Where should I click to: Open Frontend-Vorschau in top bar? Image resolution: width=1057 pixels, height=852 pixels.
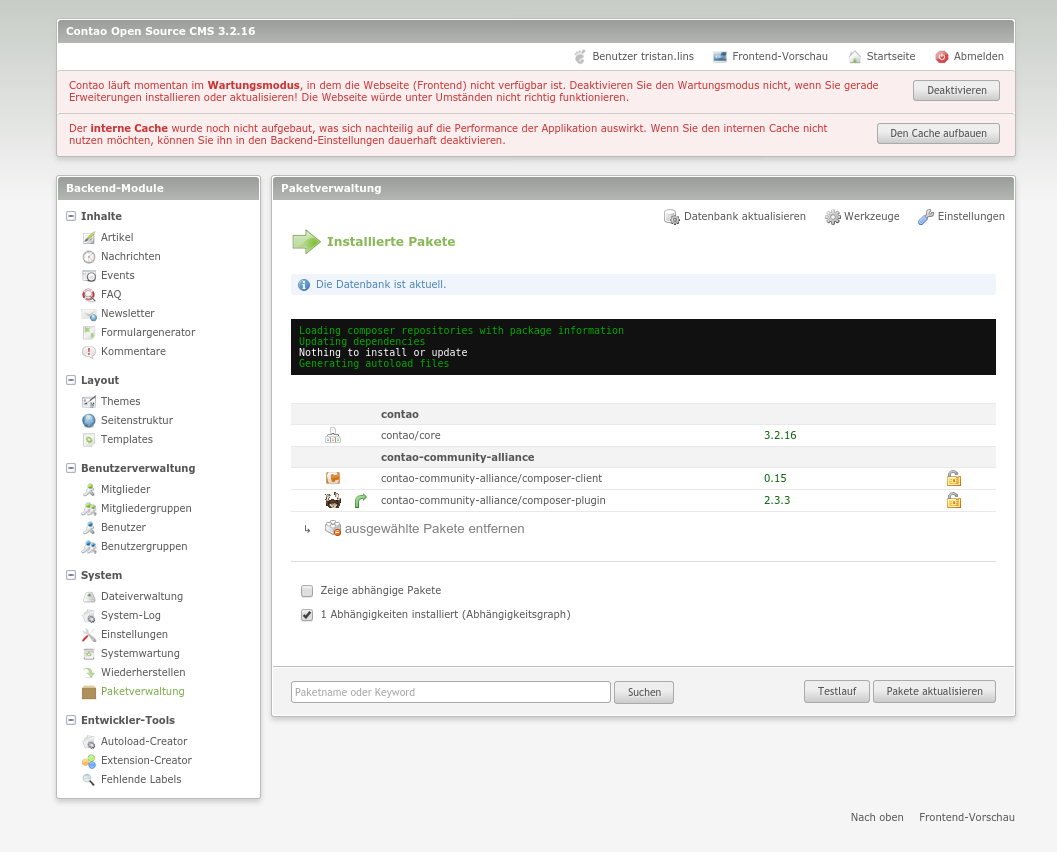tap(771, 57)
